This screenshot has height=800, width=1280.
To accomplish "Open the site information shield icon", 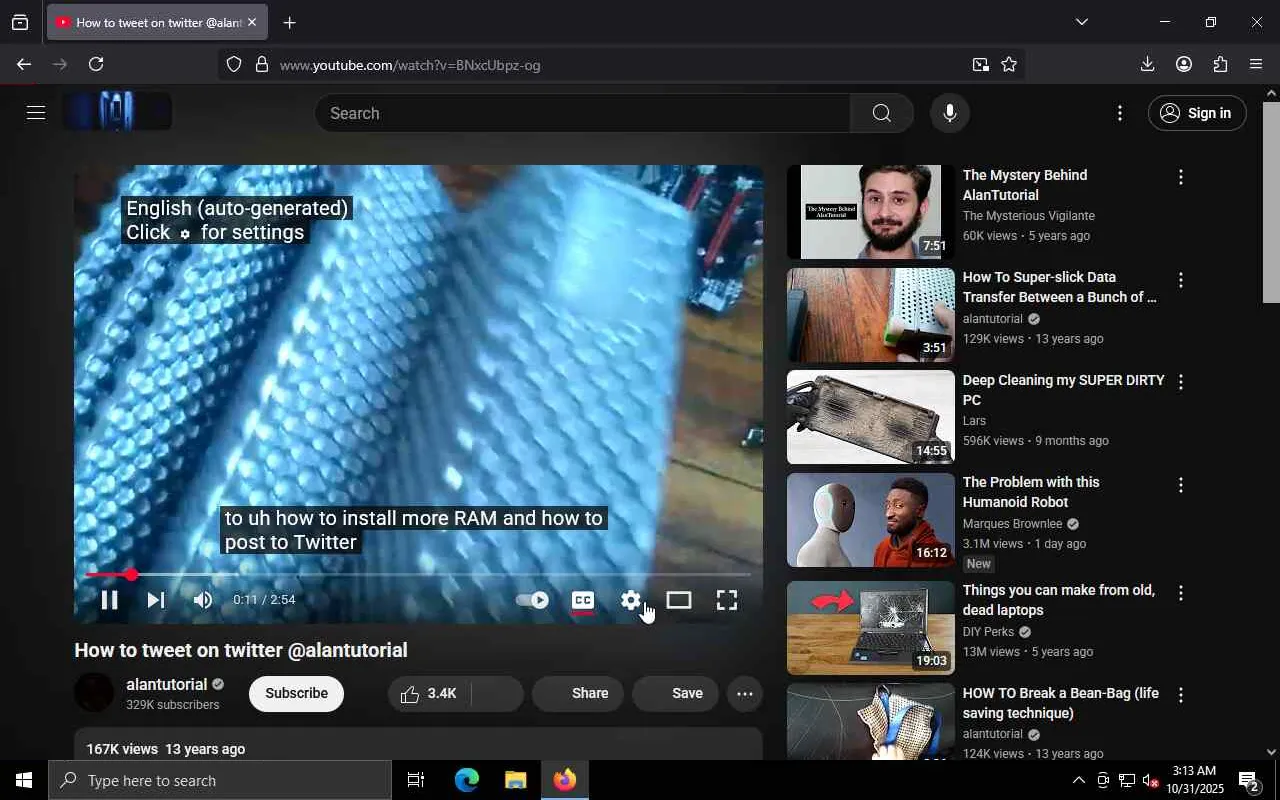I will tap(234, 65).
